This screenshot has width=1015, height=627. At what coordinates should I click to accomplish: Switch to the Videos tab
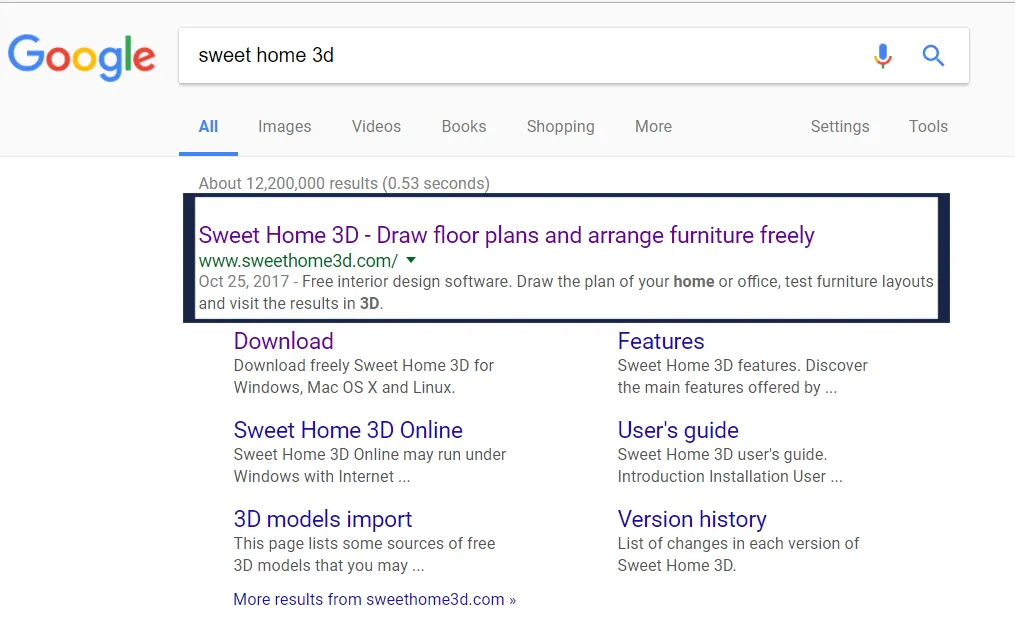pyautogui.click(x=376, y=126)
